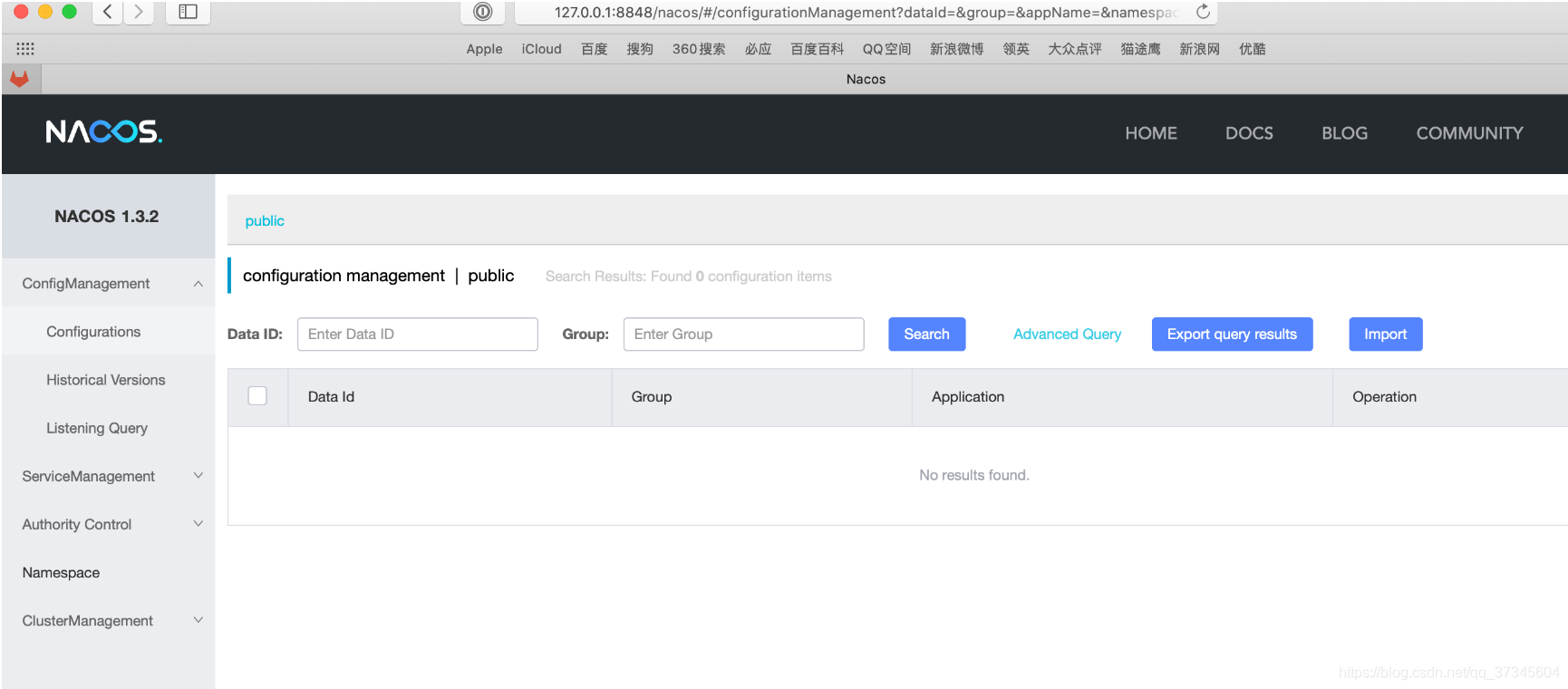Open the 1Password extension icon
Viewport: 1568px width, 689px height.
coord(483,12)
